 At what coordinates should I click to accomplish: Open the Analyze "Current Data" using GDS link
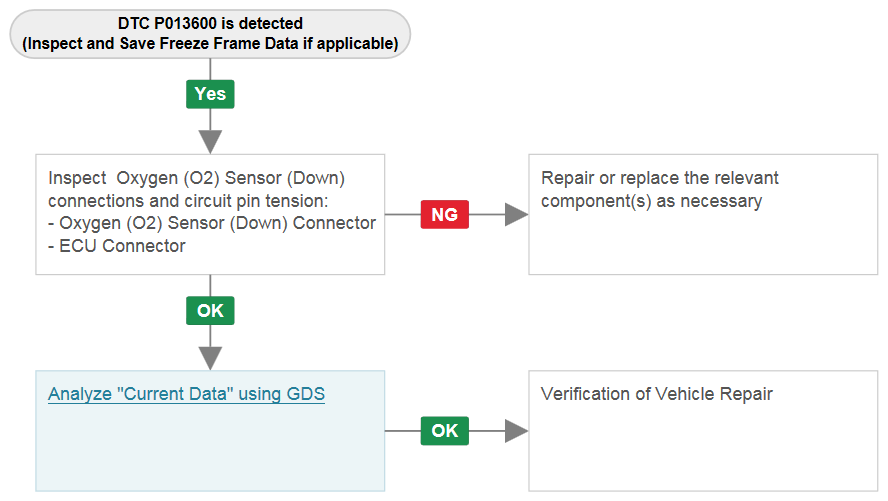point(186,394)
